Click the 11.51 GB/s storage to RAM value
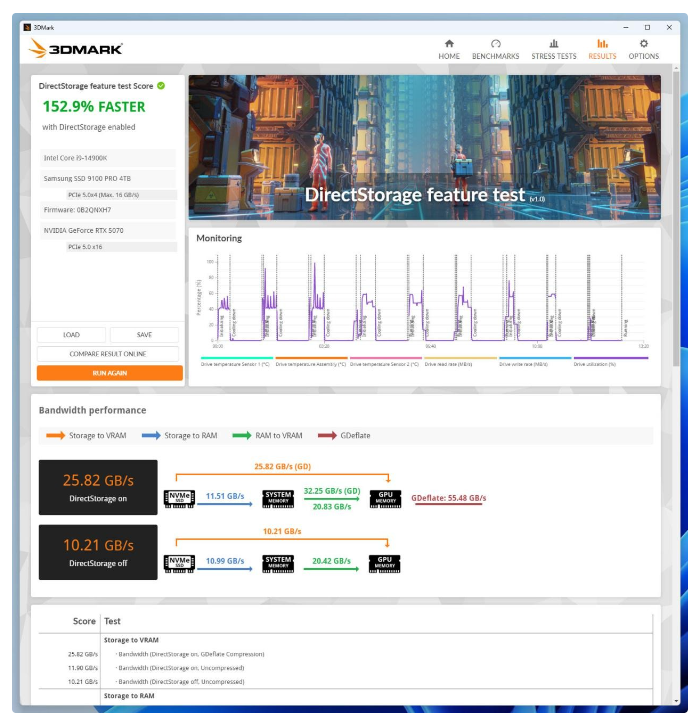 pos(225,496)
